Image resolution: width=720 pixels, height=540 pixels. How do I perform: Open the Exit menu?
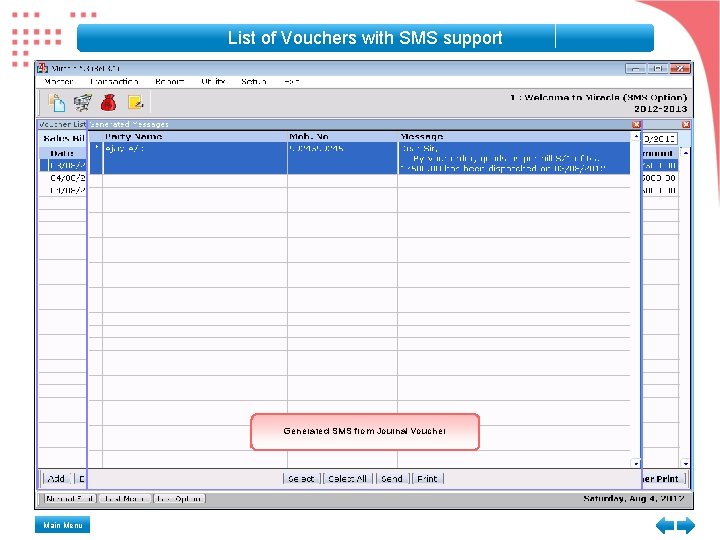(292, 82)
